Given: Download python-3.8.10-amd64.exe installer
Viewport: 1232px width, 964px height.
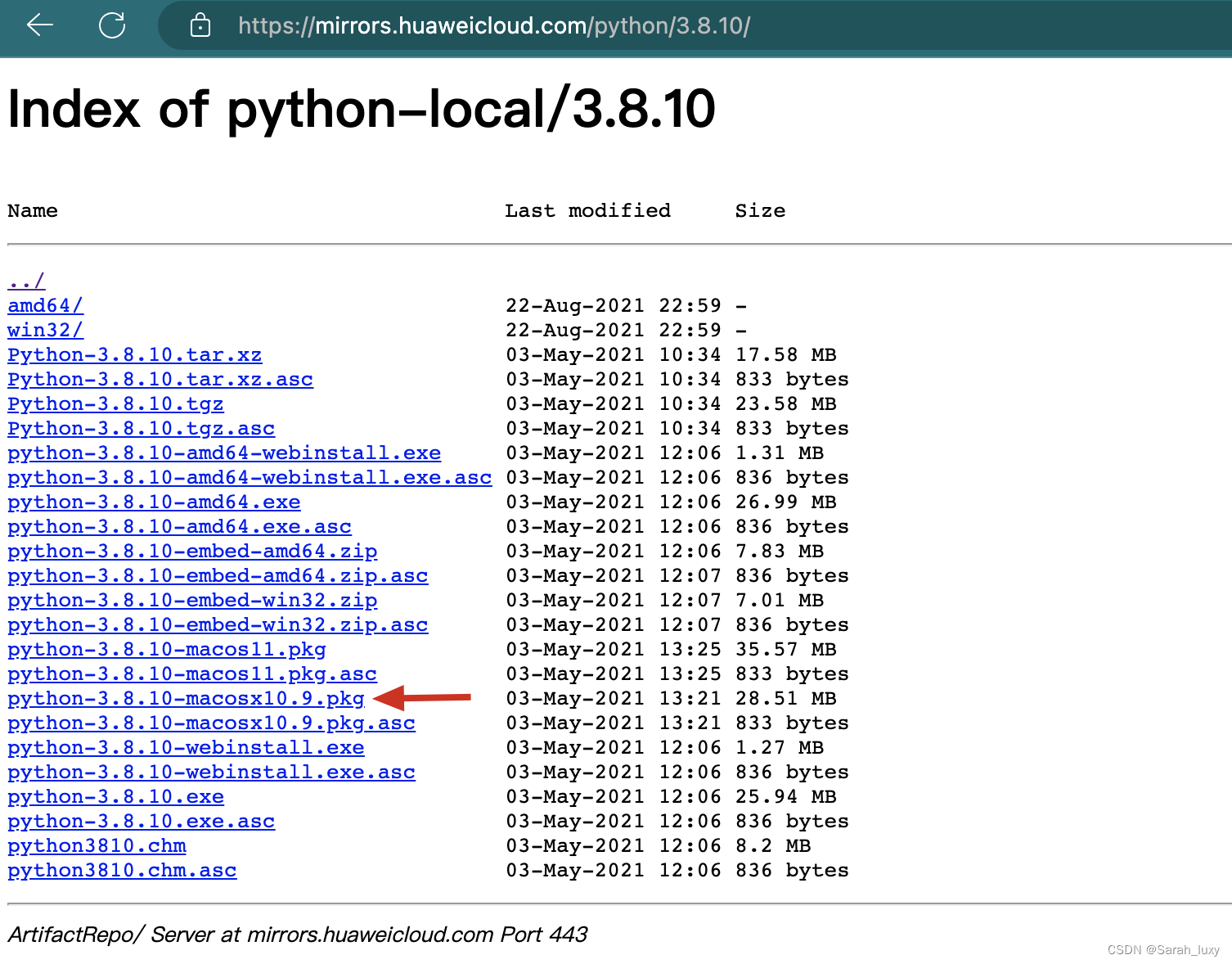Looking at the screenshot, I should (154, 502).
